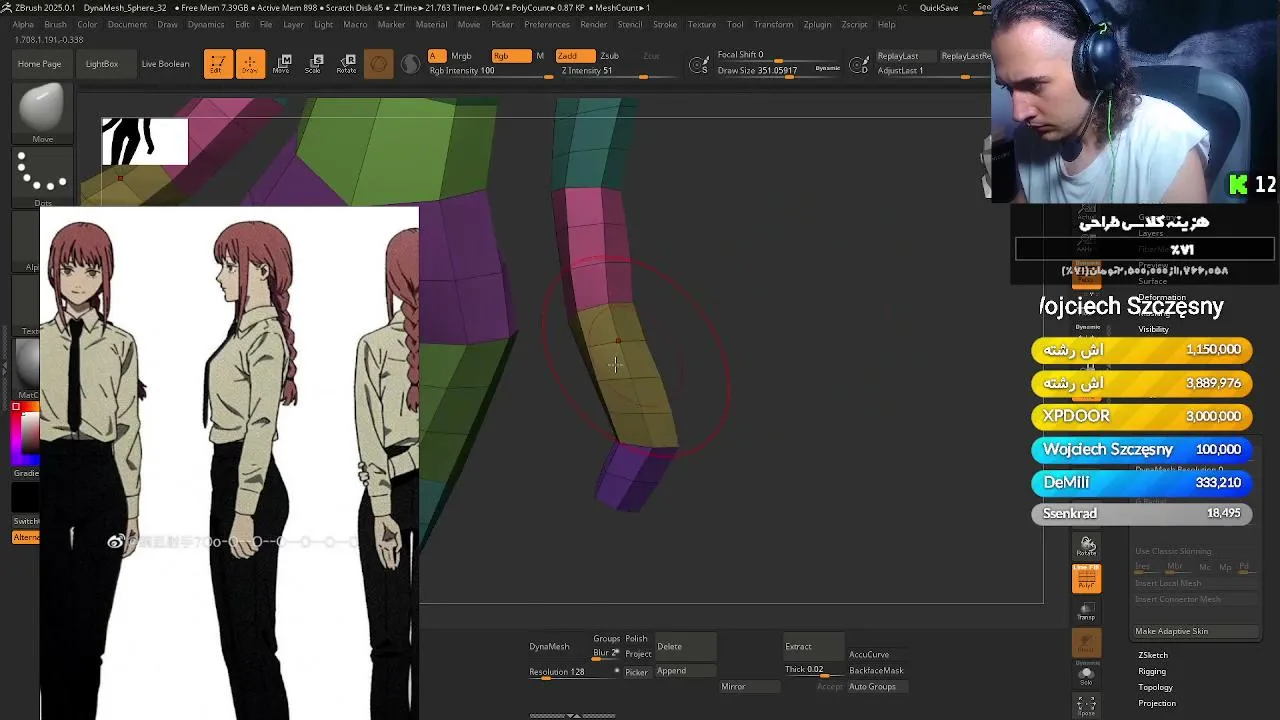Open the Brush menu
Image resolution: width=1280 pixels, height=720 pixels.
point(55,24)
